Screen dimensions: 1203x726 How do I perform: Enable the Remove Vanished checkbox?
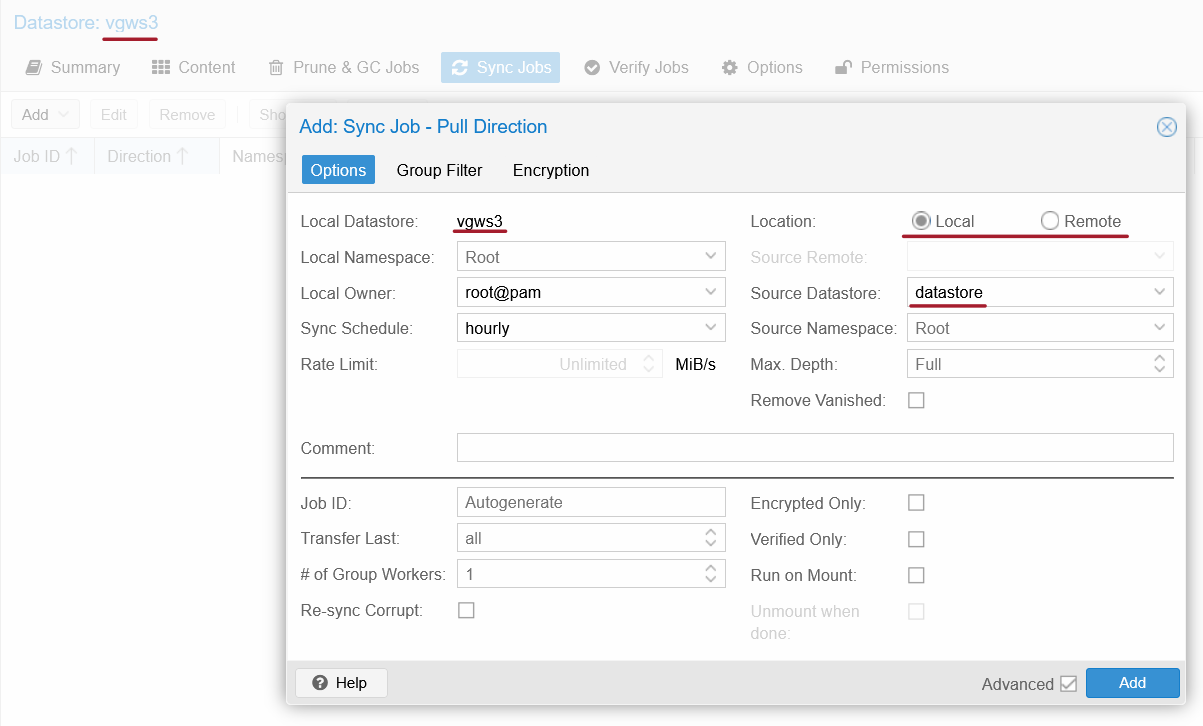[916, 400]
